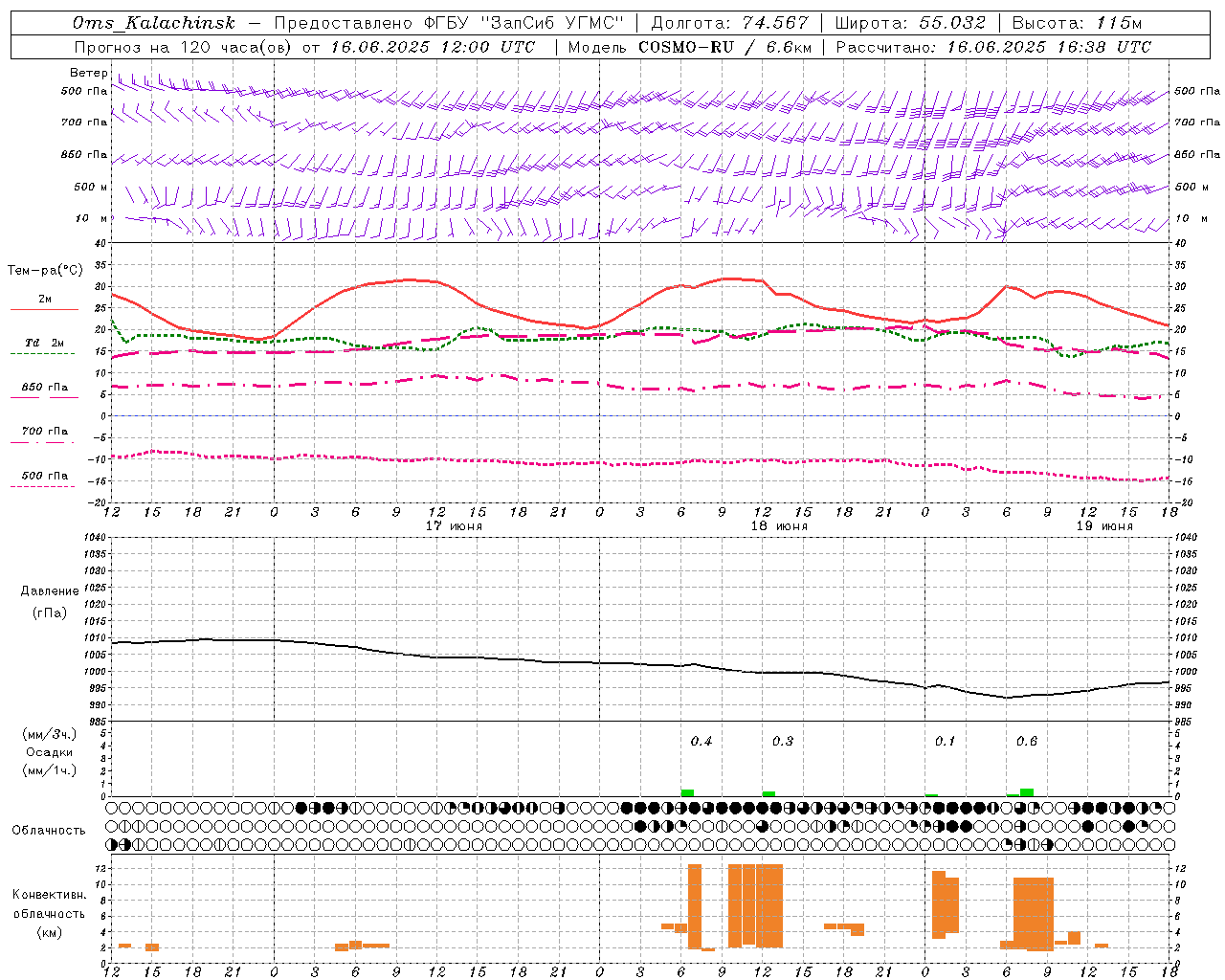This screenshot has width=1225, height=980.
Task: Select the 0.6 precipitation amount value
Action: pyautogui.click(x=1027, y=741)
